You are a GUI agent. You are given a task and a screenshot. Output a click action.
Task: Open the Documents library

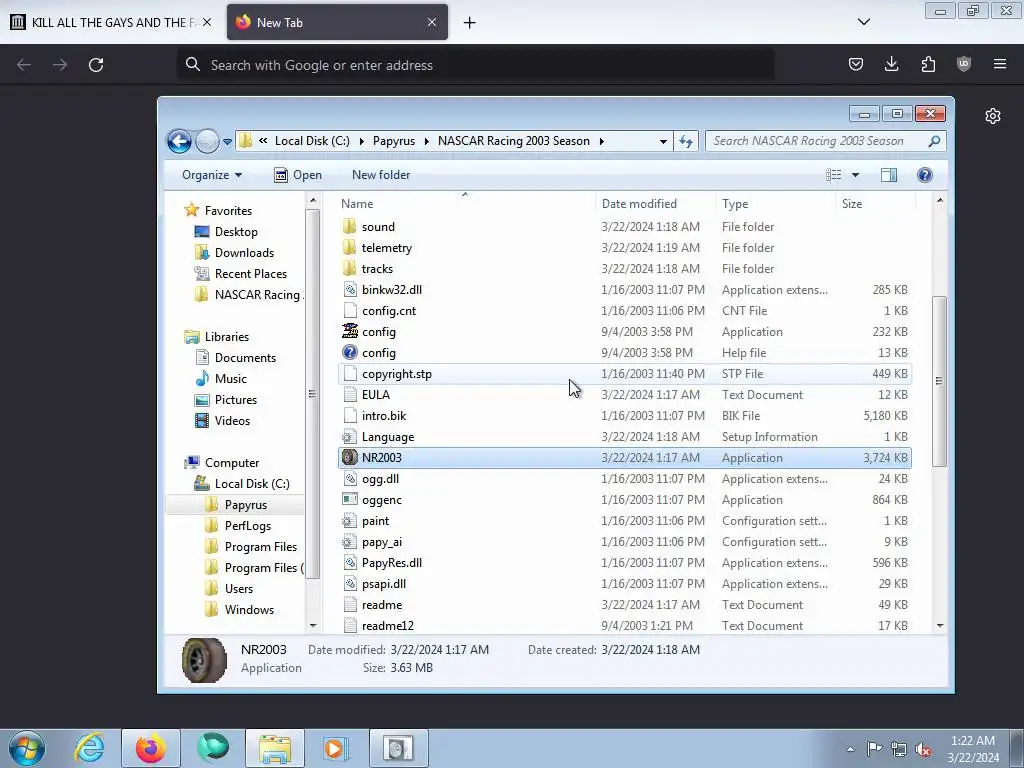point(235,358)
